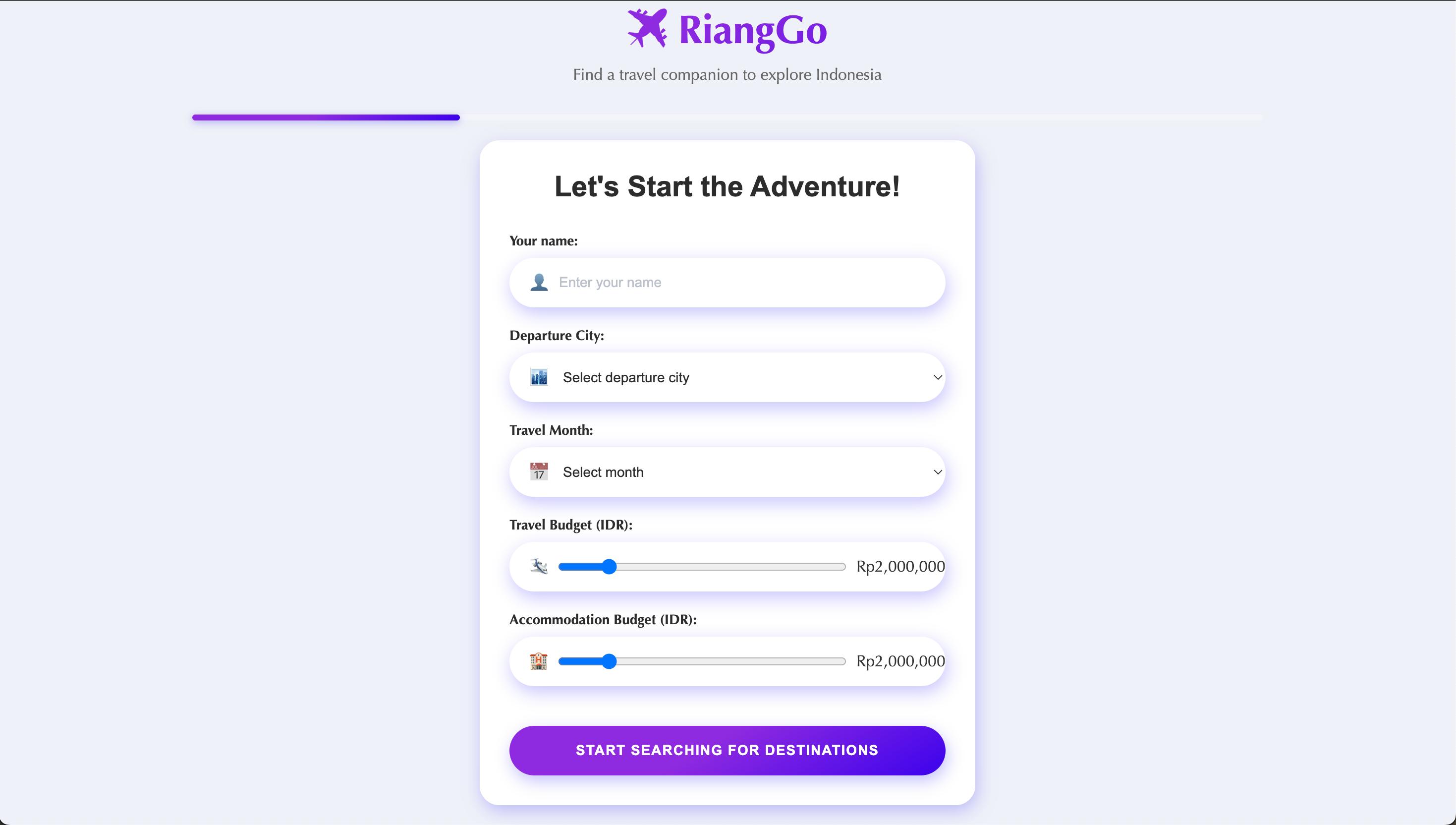This screenshot has height=825, width=1456.
Task: Click the Travel Budget slider handle
Action: [x=609, y=567]
